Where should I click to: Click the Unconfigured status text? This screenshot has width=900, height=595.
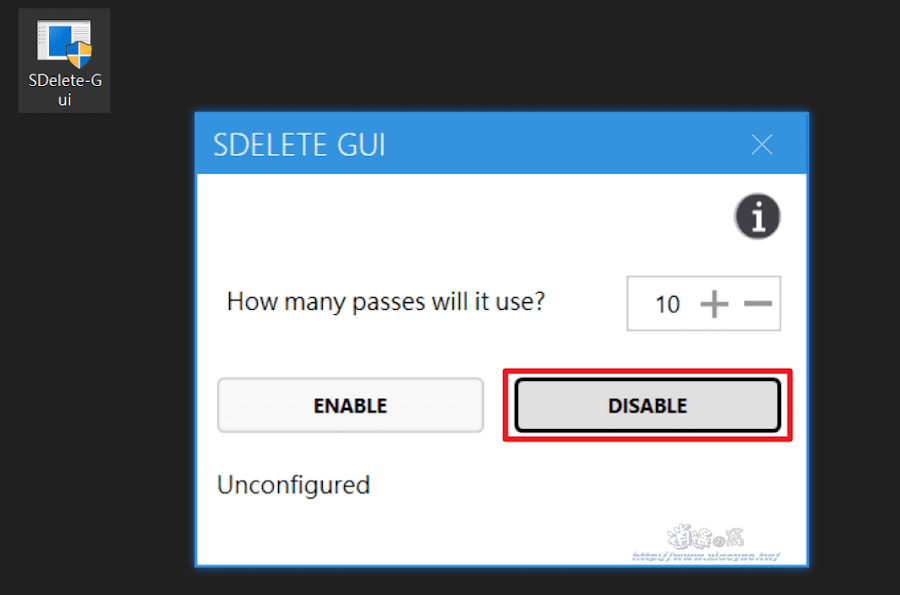point(293,485)
